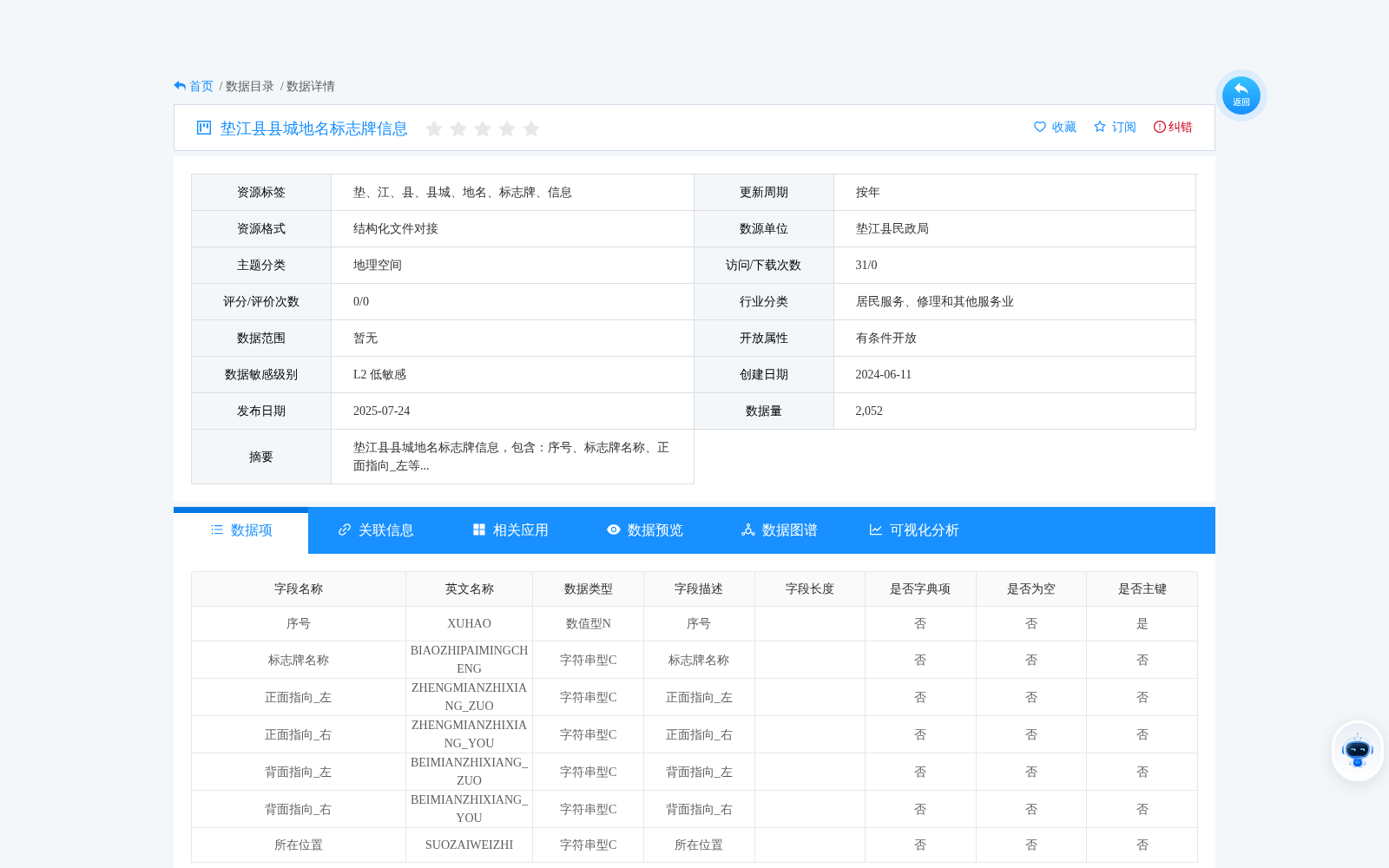Go to 首页 via breadcrumb link
This screenshot has width=1389, height=868.
(201, 86)
